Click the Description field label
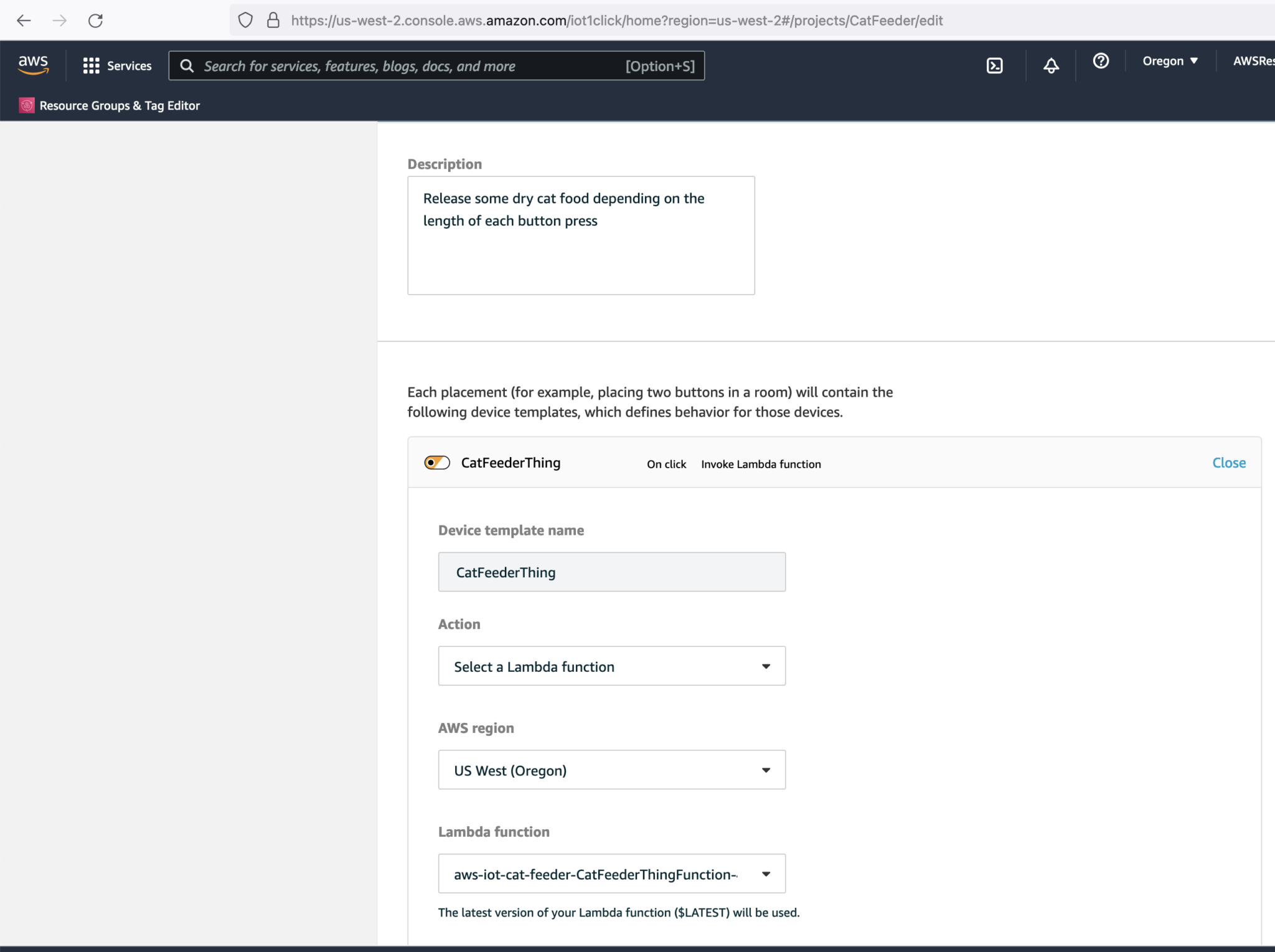Image resolution: width=1275 pixels, height=952 pixels. 445,164
